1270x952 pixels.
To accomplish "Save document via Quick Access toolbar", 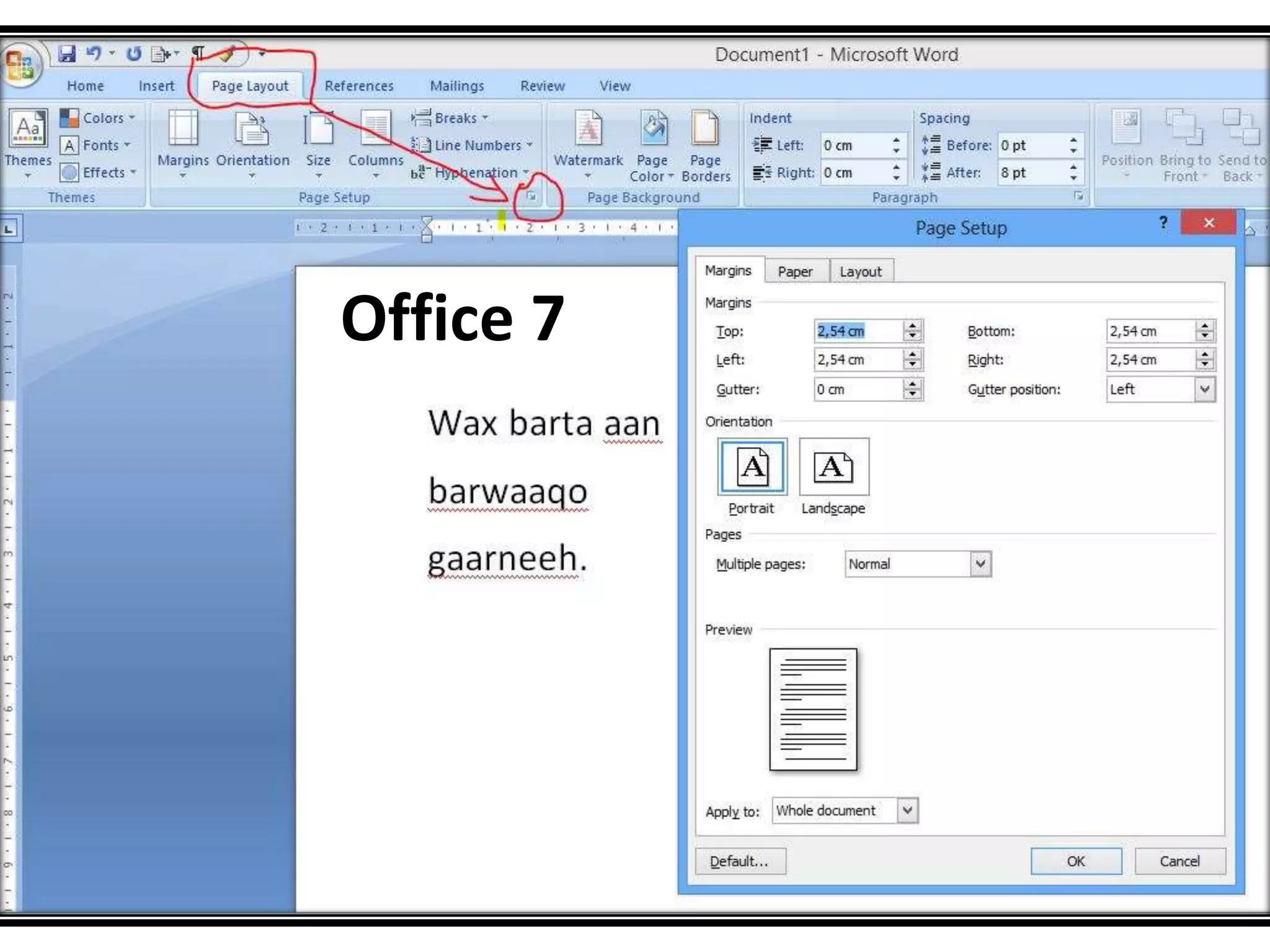I will tap(67, 54).
